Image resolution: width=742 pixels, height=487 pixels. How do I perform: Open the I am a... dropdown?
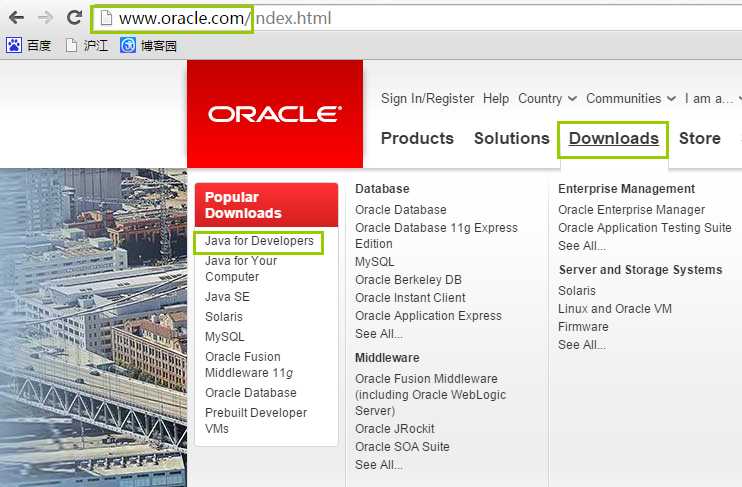713,98
